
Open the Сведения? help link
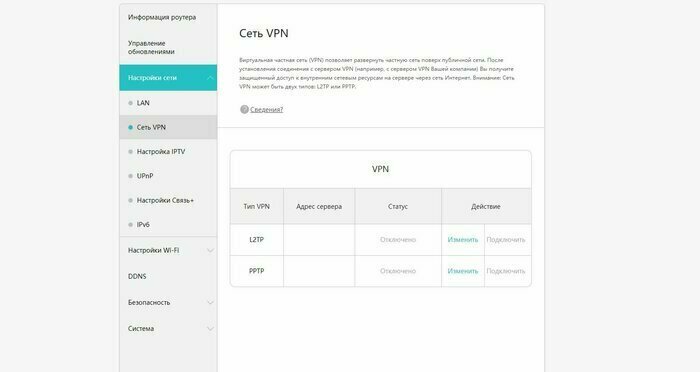(x=267, y=109)
